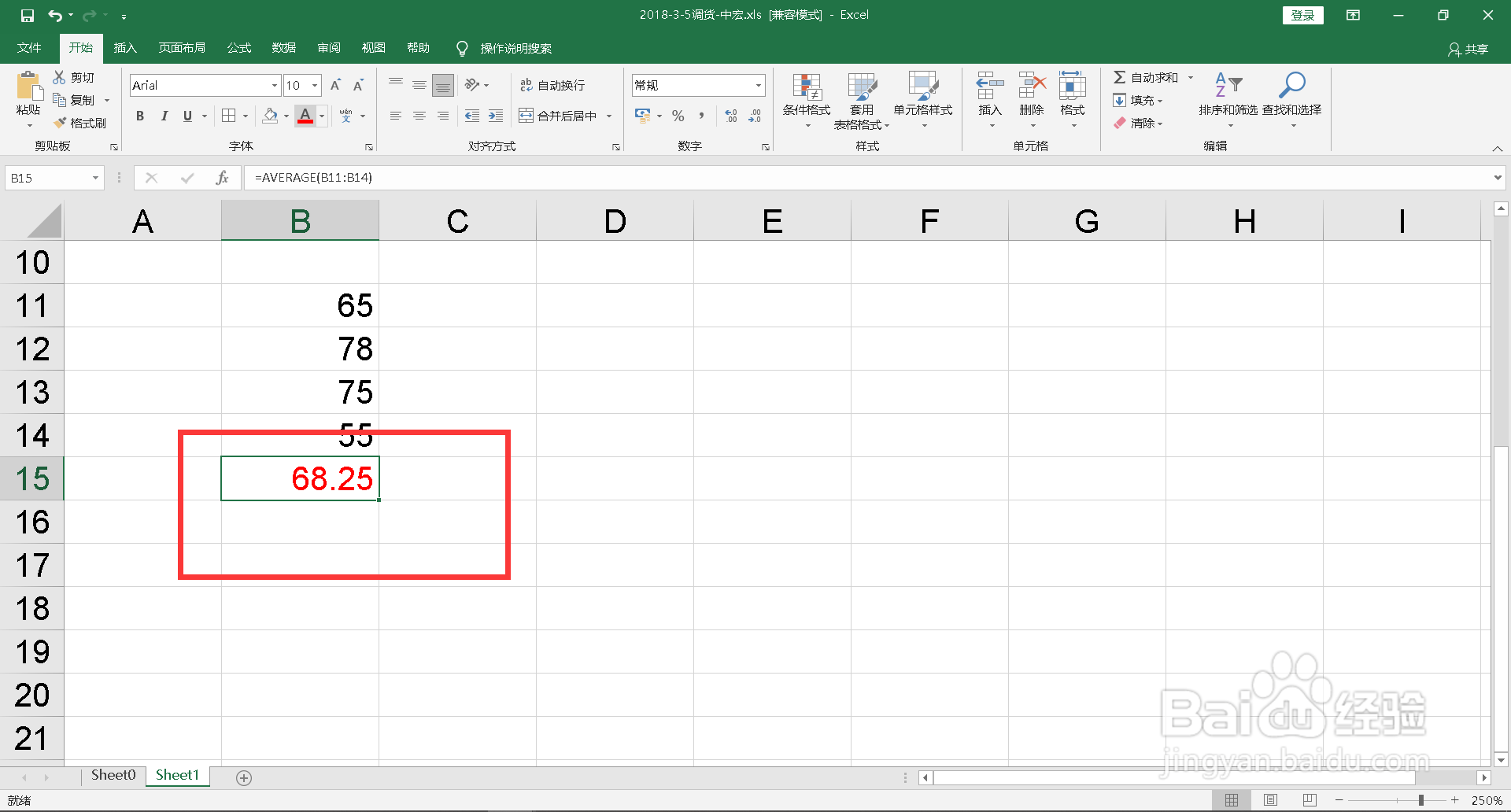This screenshot has width=1511, height=812.
Task: Increase font size with large A icon
Action: 336,85
